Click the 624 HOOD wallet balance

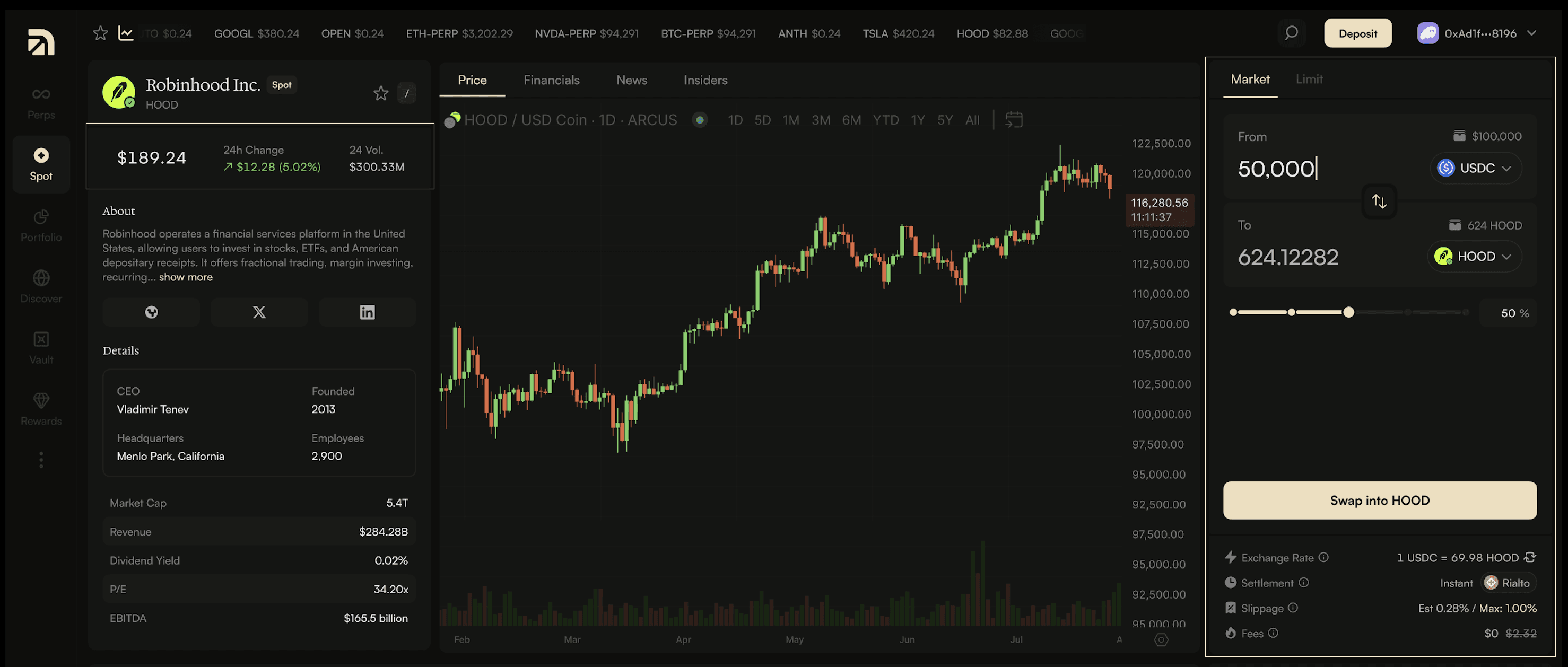(1485, 225)
